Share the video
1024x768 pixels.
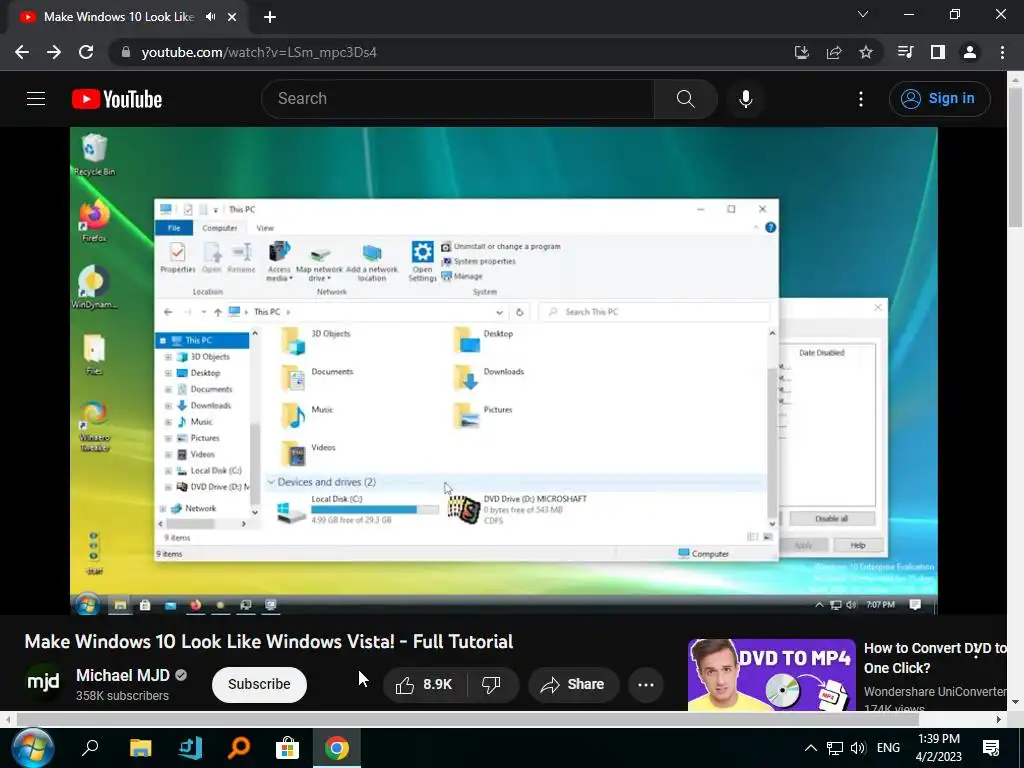pyautogui.click(x=573, y=684)
